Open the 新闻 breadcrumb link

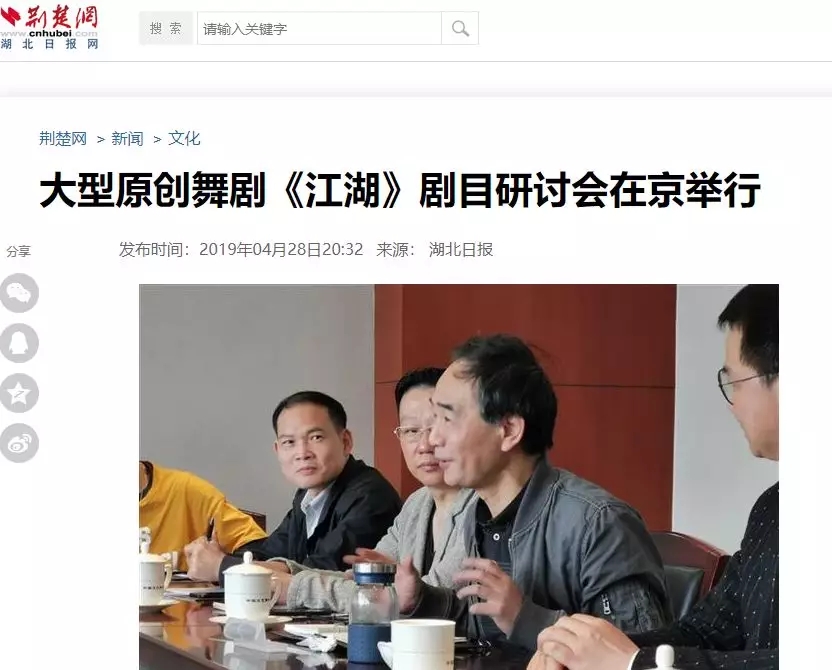[x=127, y=138]
